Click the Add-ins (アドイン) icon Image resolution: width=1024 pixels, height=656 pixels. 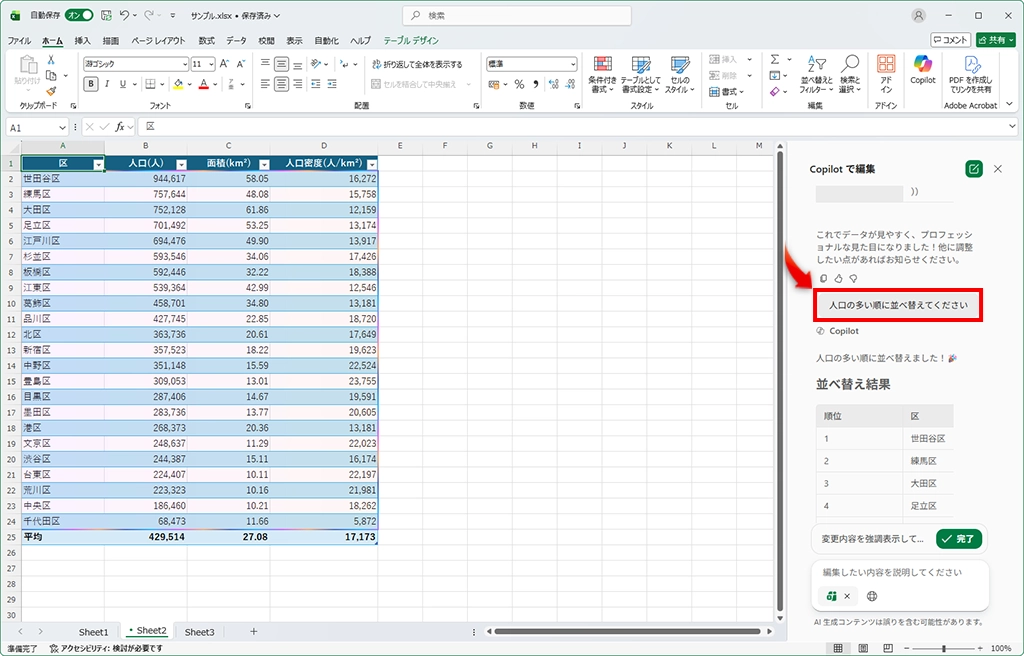(885, 70)
